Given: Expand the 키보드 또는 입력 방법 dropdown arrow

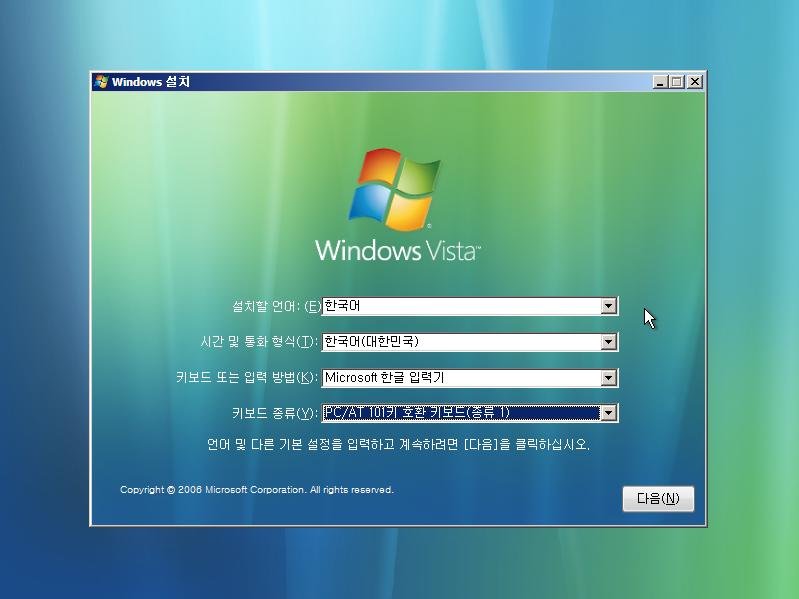Looking at the screenshot, I should pyautogui.click(x=608, y=378).
